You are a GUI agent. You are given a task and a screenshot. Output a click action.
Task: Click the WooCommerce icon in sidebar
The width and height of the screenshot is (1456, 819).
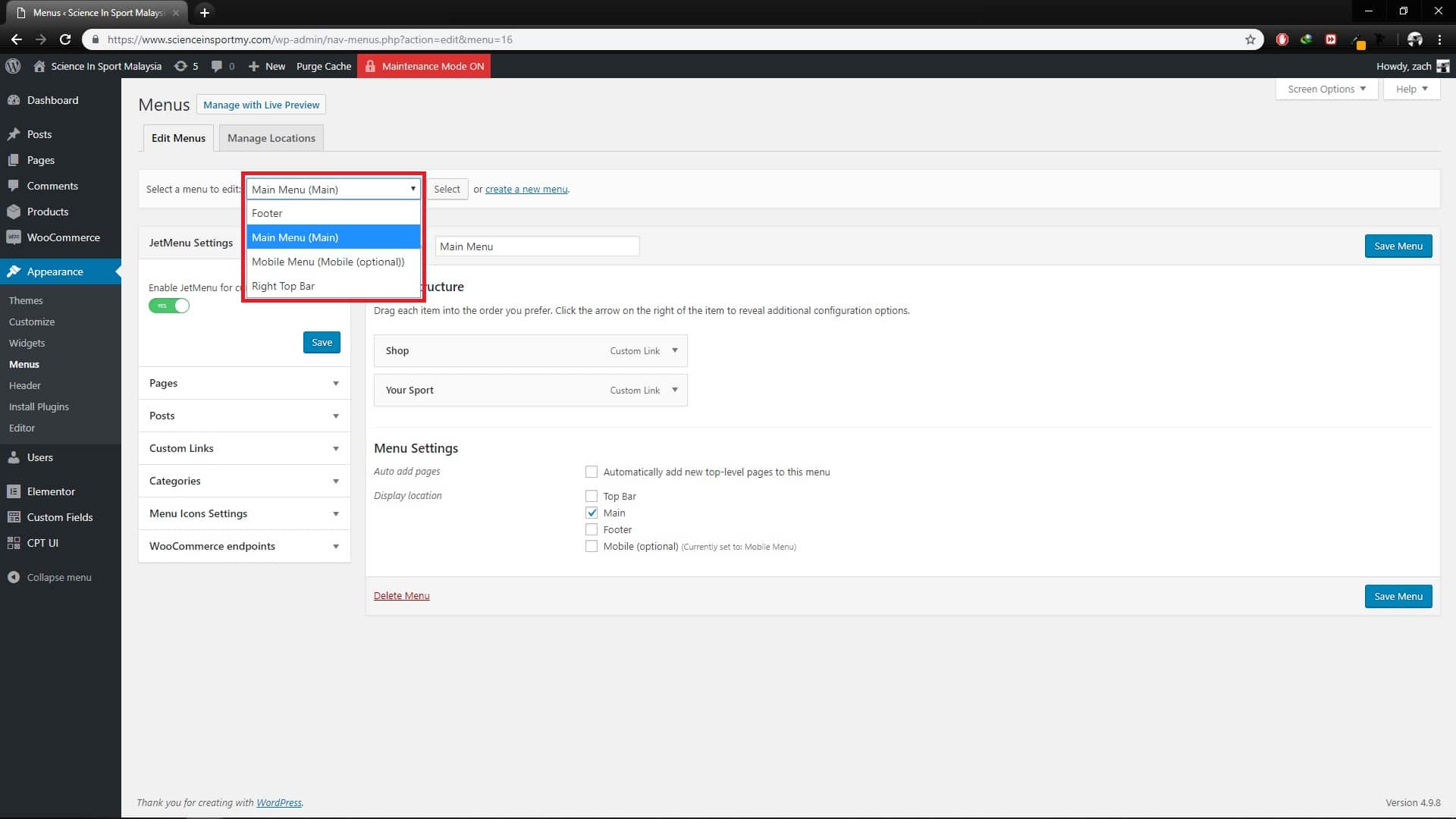[x=14, y=237]
